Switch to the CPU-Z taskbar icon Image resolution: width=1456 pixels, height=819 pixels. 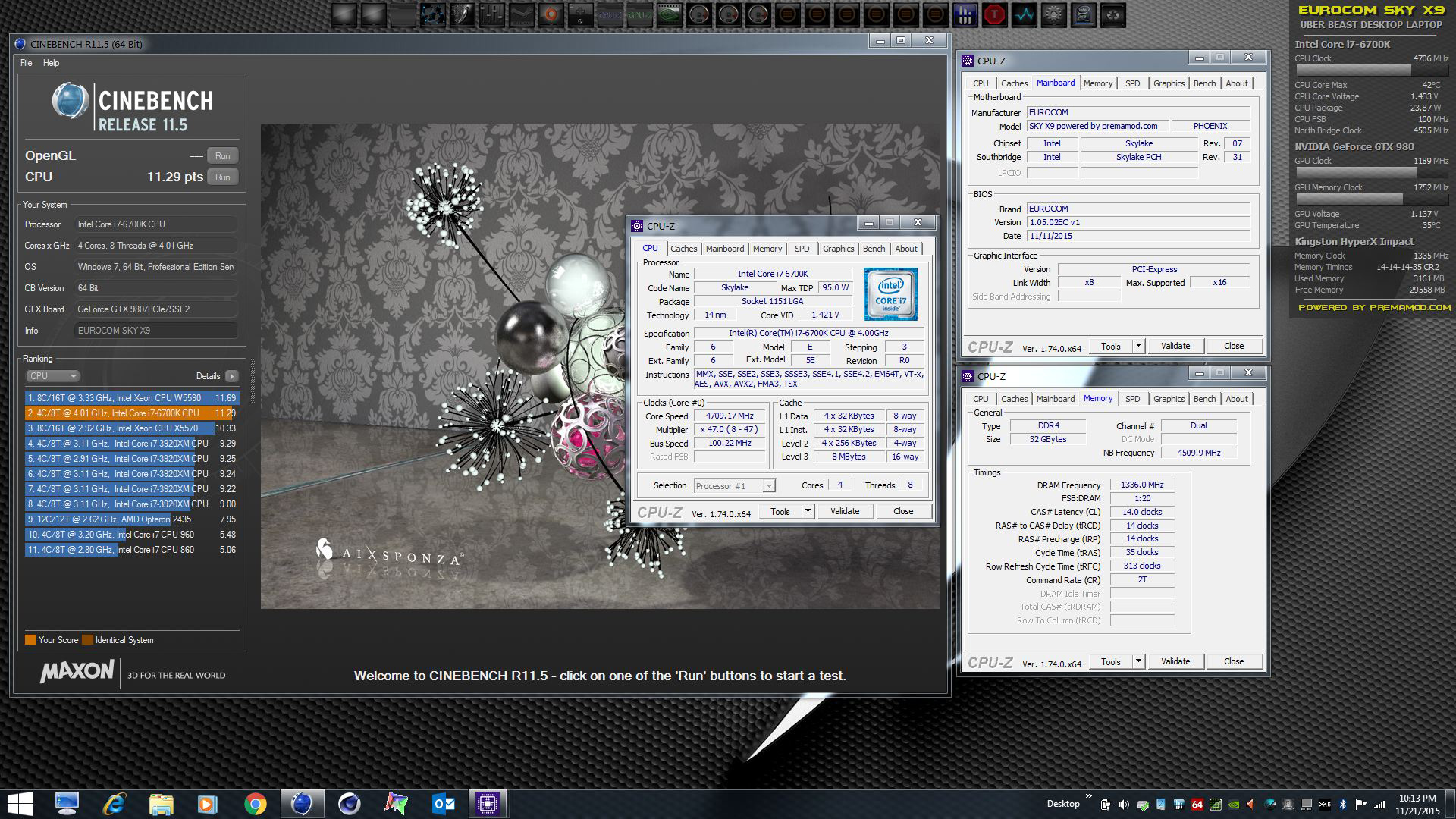pyautogui.click(x=488, y=804)
